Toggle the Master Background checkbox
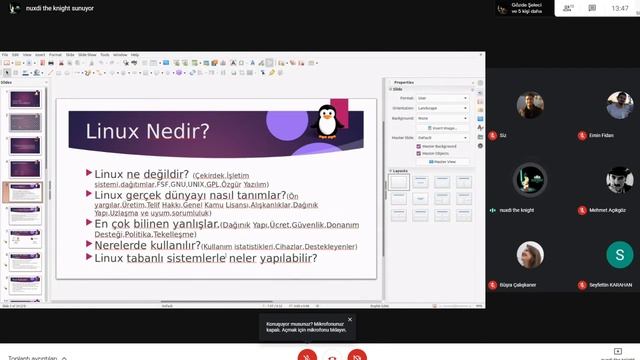640x360 pixels. point(418,146)
